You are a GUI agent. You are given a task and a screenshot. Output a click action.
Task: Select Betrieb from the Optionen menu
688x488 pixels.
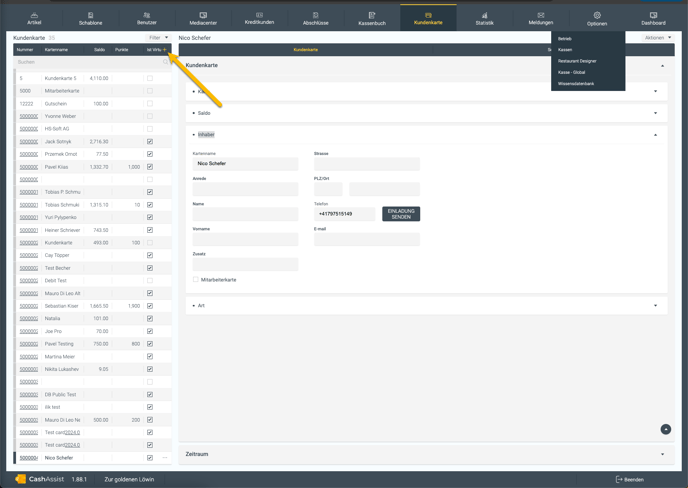[565, 39]
